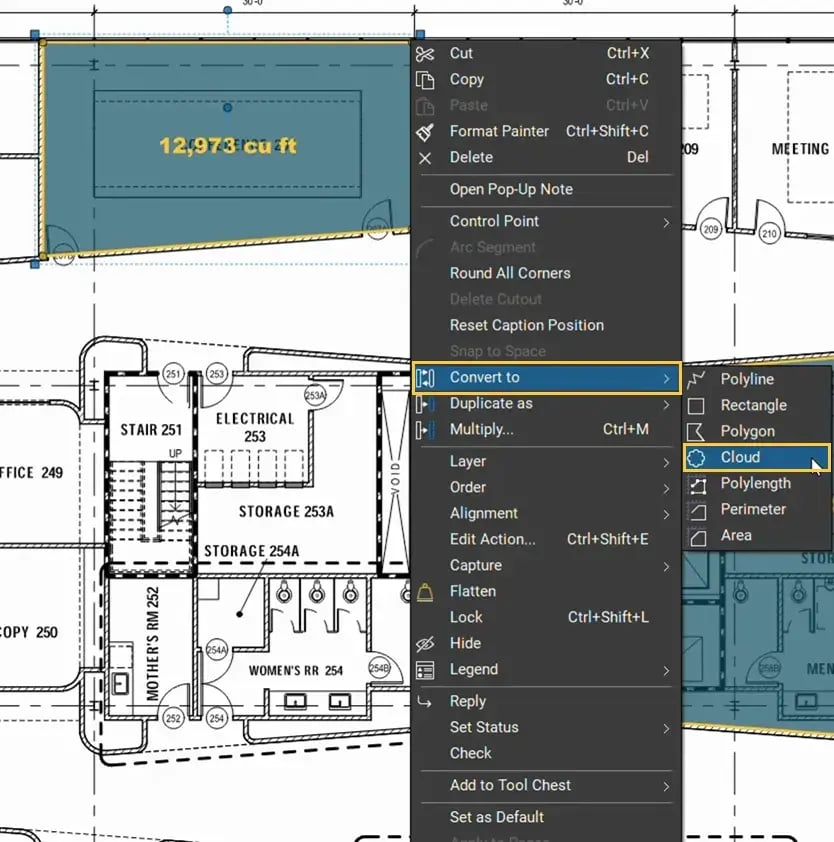Click the Cut scissors icon

(x=425, y=54)
